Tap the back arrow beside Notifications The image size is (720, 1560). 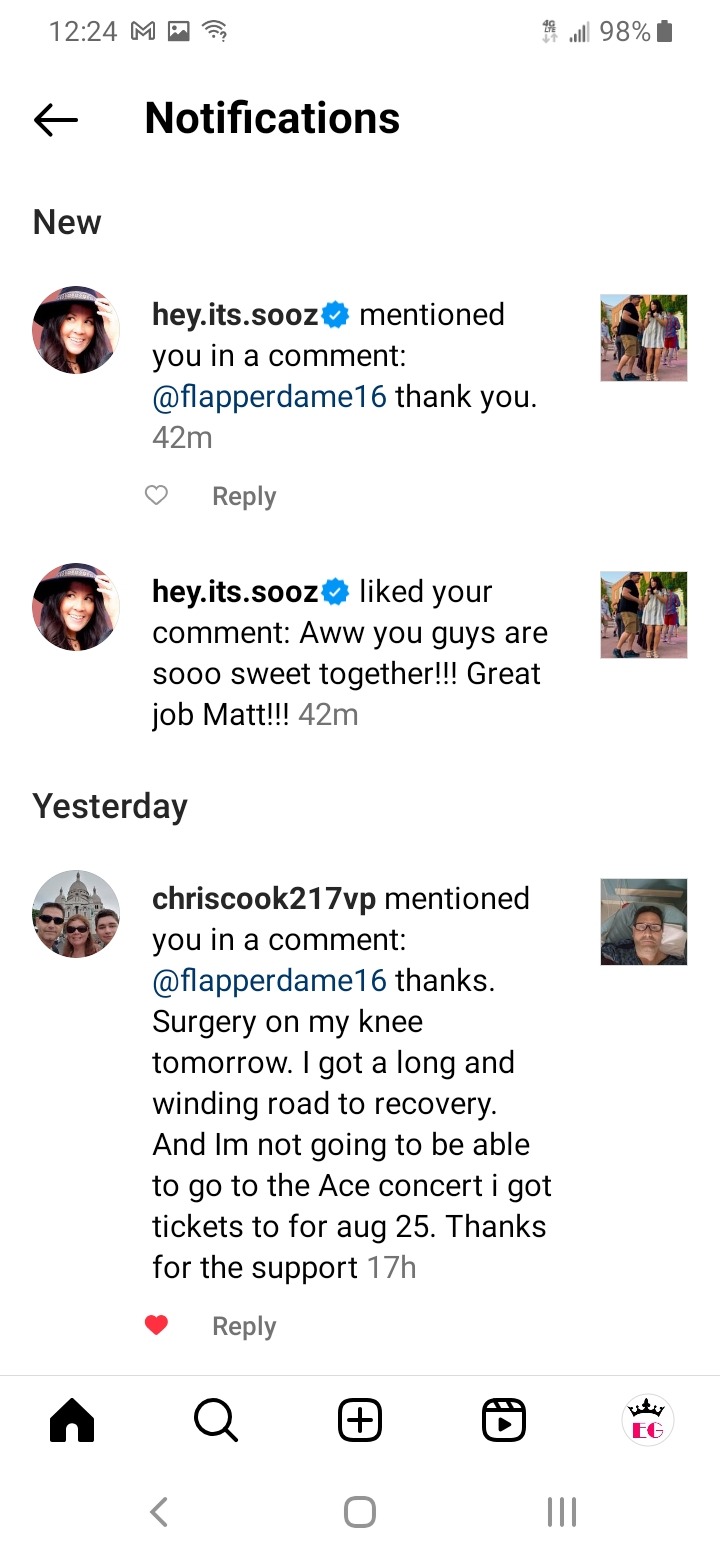click(x=56, y=120)
